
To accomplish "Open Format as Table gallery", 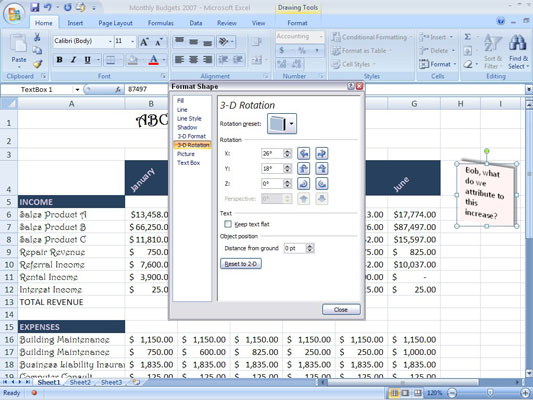I will [x=362, y=51].
